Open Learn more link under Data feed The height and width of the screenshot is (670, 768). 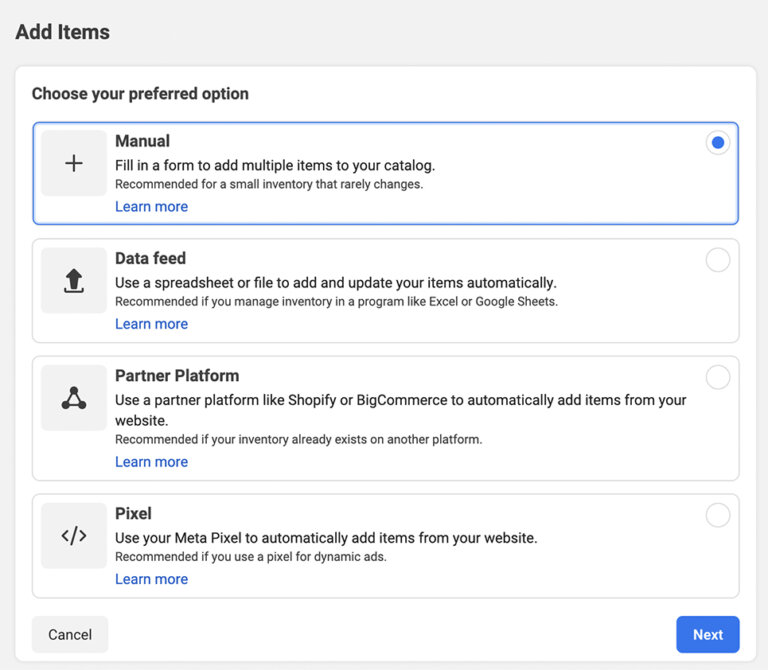(x=151, y=324)
